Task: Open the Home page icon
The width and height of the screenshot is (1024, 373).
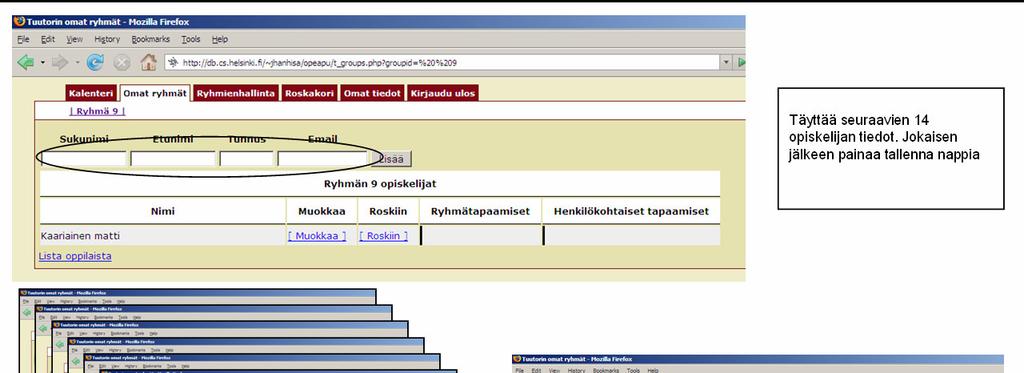Action: 149,63
